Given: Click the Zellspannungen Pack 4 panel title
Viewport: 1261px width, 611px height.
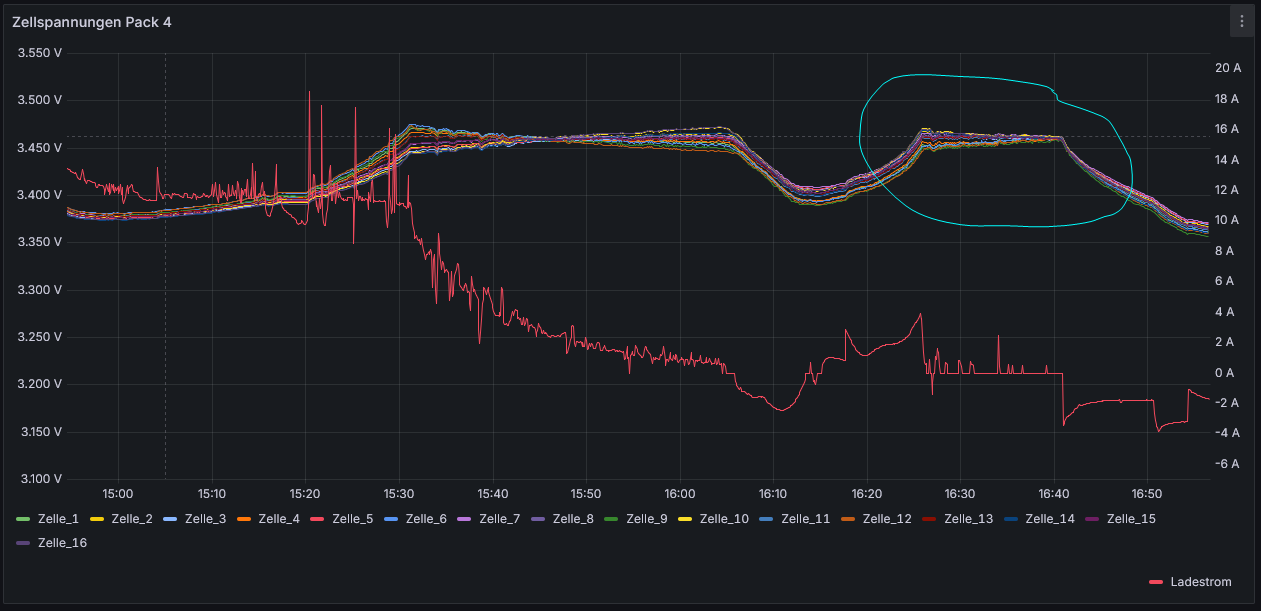Looking at the screenshot, I should pos(91,22).
